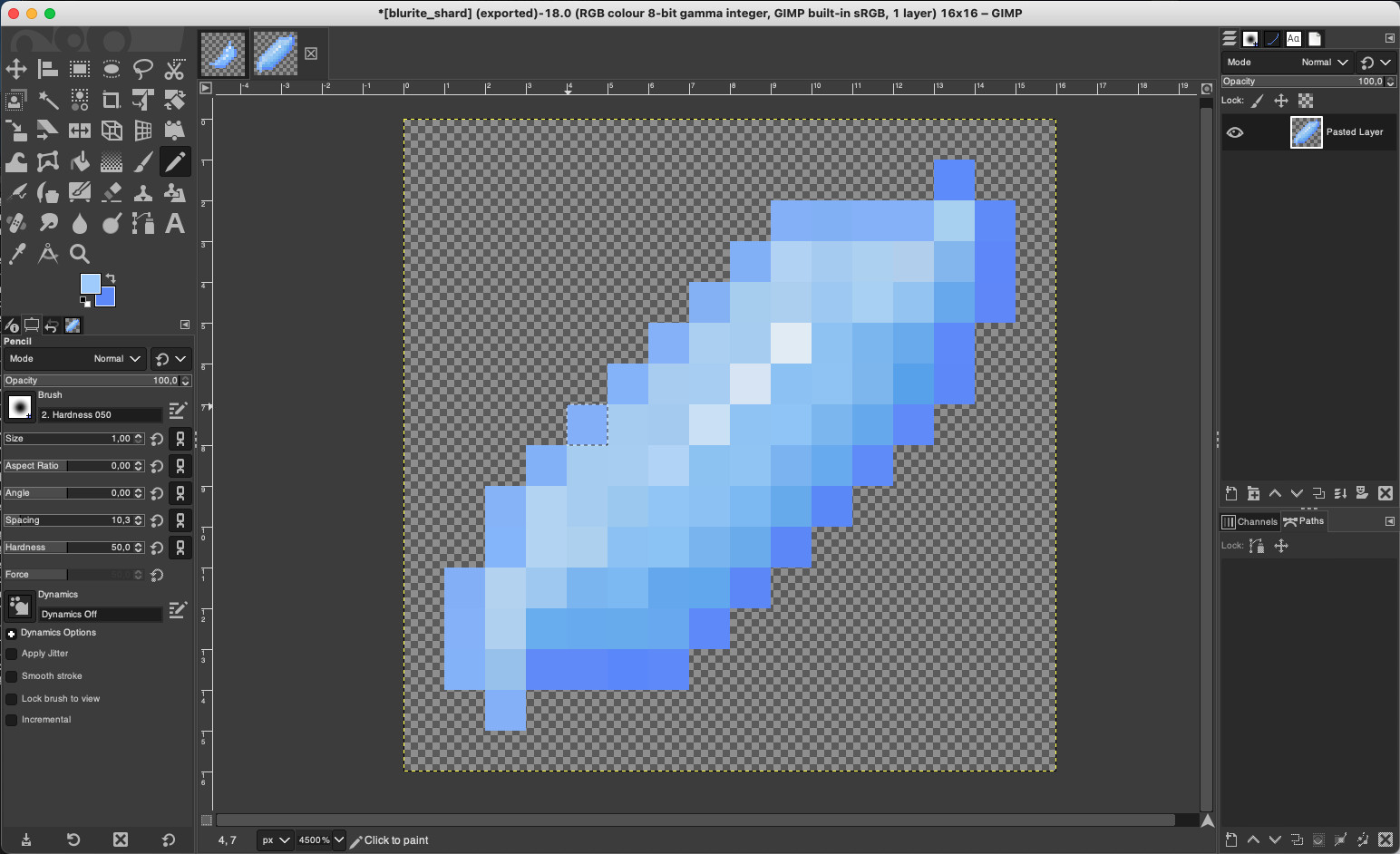The width and height of the screenshot is (1400, 854).
Task: Select the Bucket Fill tool
Action: click(x=80, y=162)
